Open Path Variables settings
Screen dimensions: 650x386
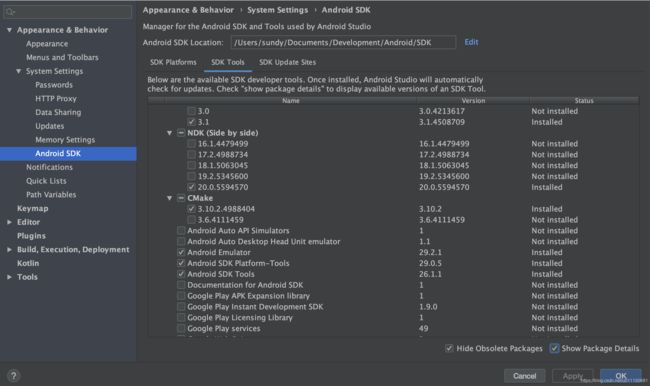pos(51,194)
